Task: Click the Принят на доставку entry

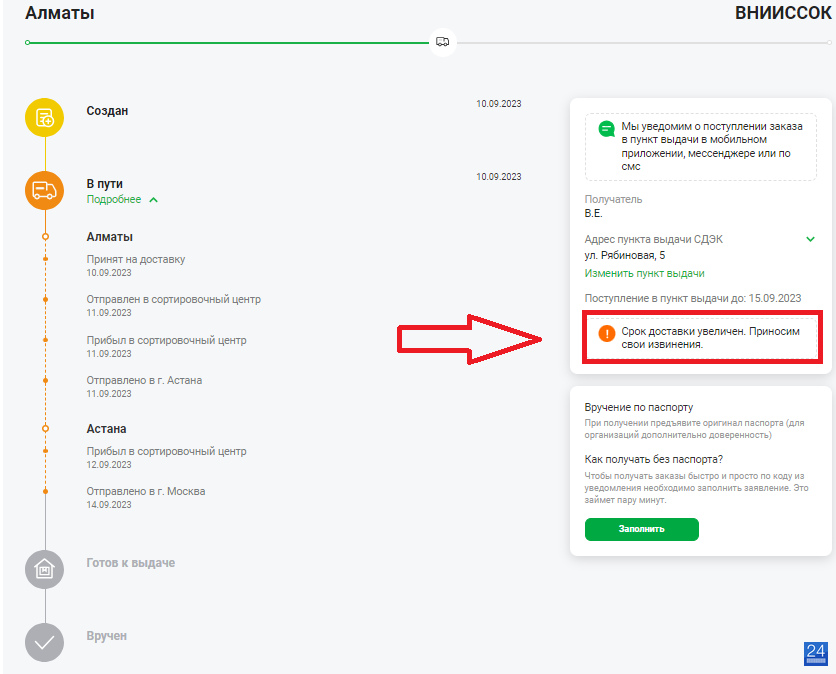Action: 135,265
